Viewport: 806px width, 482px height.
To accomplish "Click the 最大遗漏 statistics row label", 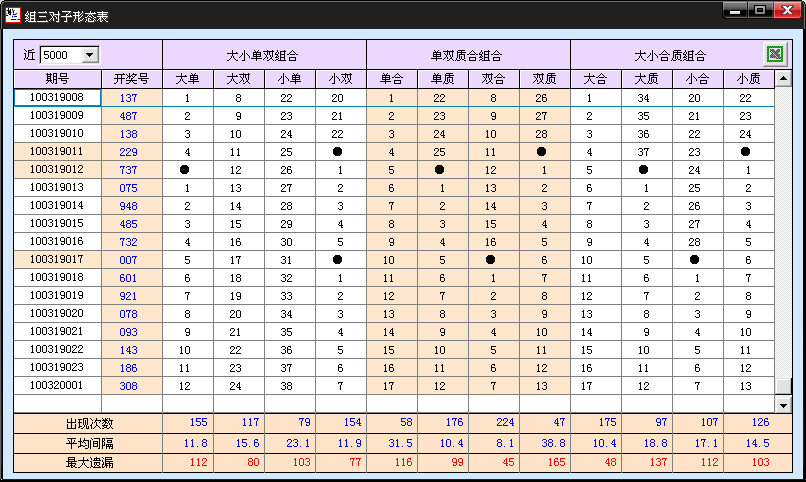I will (87, 463).
